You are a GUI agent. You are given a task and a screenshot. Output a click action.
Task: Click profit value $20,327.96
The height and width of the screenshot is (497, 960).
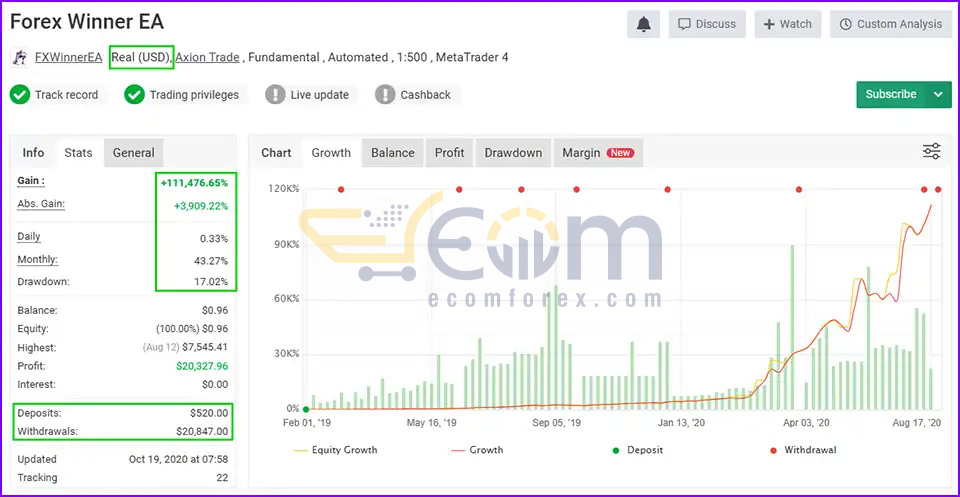point(202,366)
